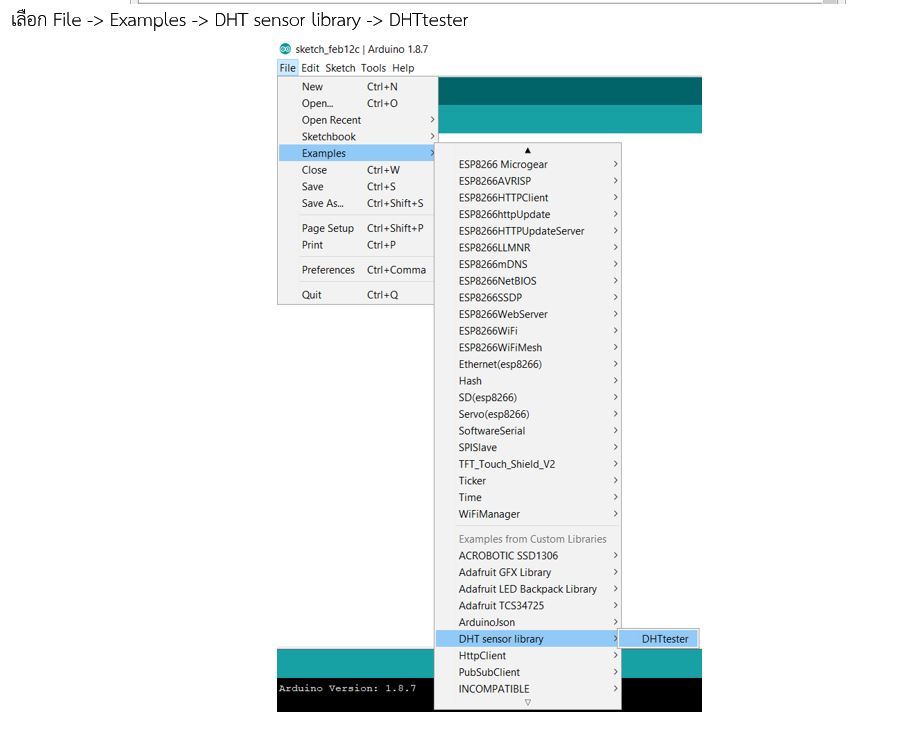Viewport: 919px width, 743px height.
Task: Select Save As... in the File menu
Action: point(322,203)
